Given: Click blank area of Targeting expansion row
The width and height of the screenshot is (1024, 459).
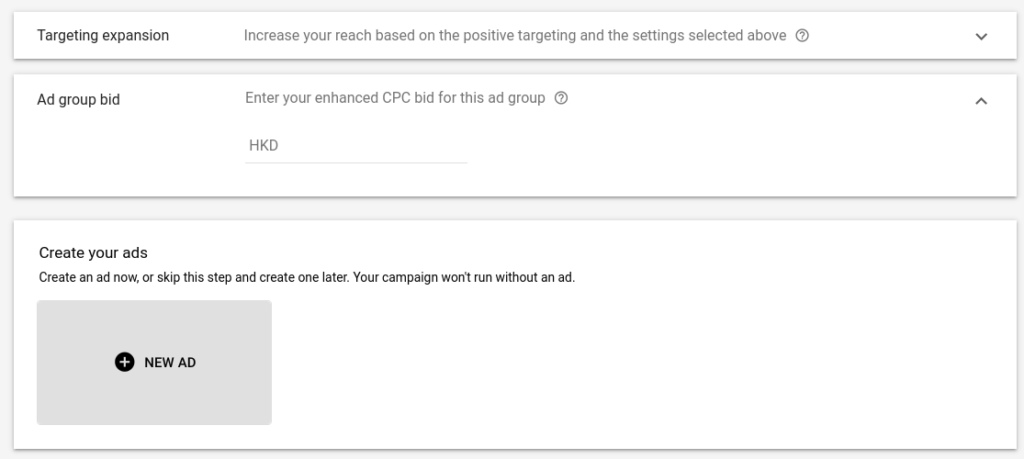Looking at the screenshot, I should point(888,36).
